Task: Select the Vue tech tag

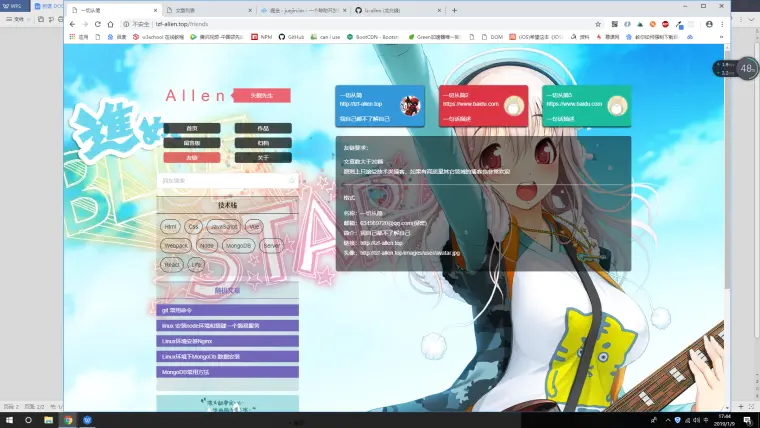Action: pos(254,226)
